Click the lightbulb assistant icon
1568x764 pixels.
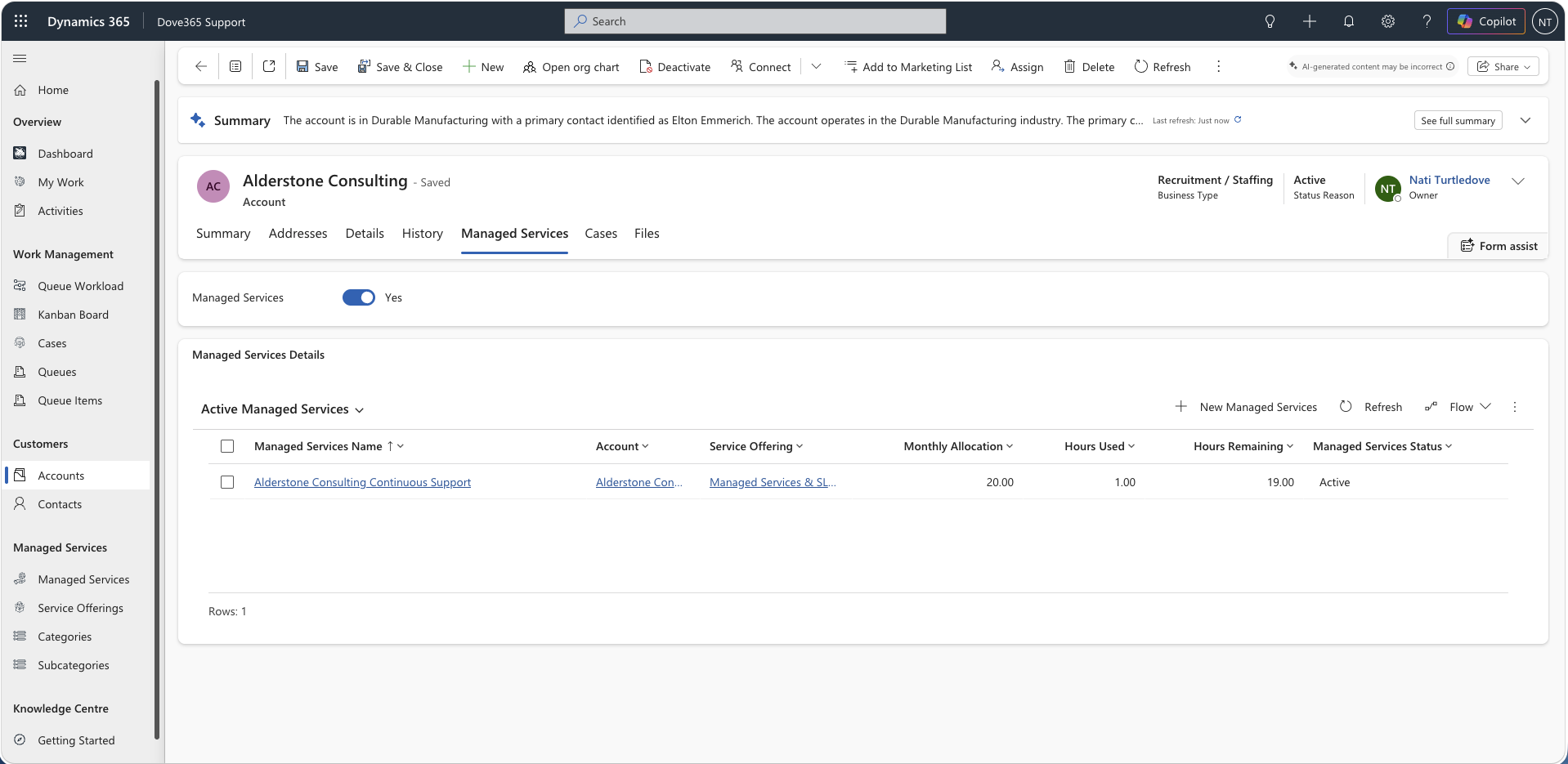[x=1270, y=21]
